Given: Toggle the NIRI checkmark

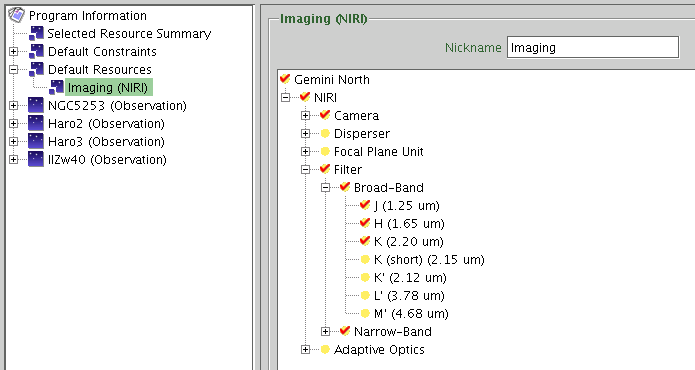Looking at the screenshot, I should point(305,97).
